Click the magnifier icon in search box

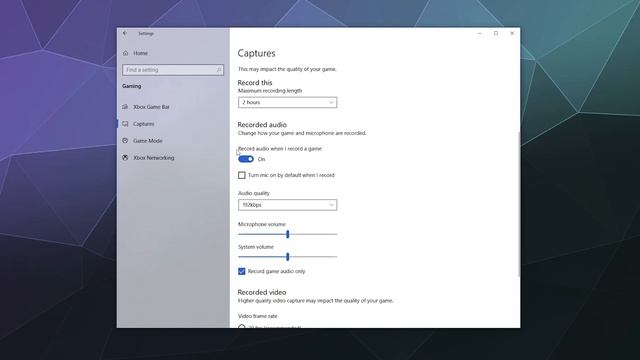tap(219, 70)
